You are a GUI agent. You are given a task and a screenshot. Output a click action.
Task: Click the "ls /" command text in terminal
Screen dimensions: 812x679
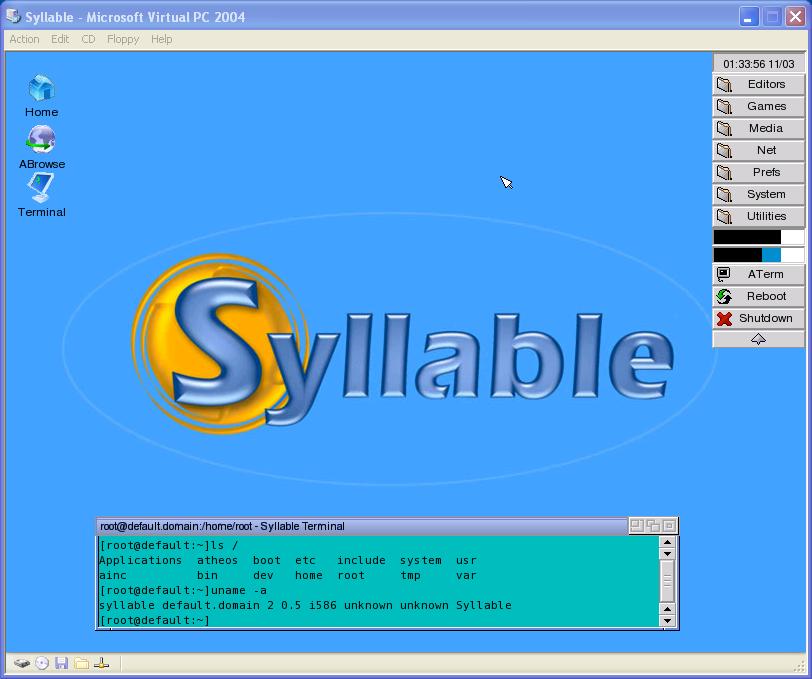(225, 545)
